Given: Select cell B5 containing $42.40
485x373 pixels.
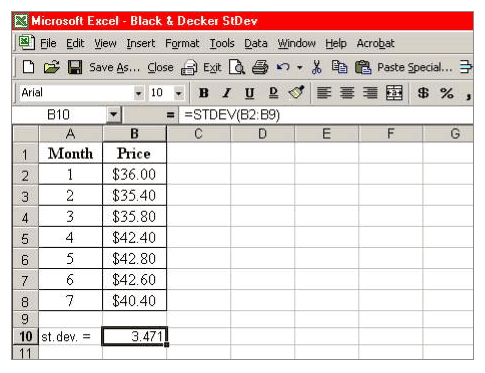Looking at the screenshot, I should coord(134,237).
